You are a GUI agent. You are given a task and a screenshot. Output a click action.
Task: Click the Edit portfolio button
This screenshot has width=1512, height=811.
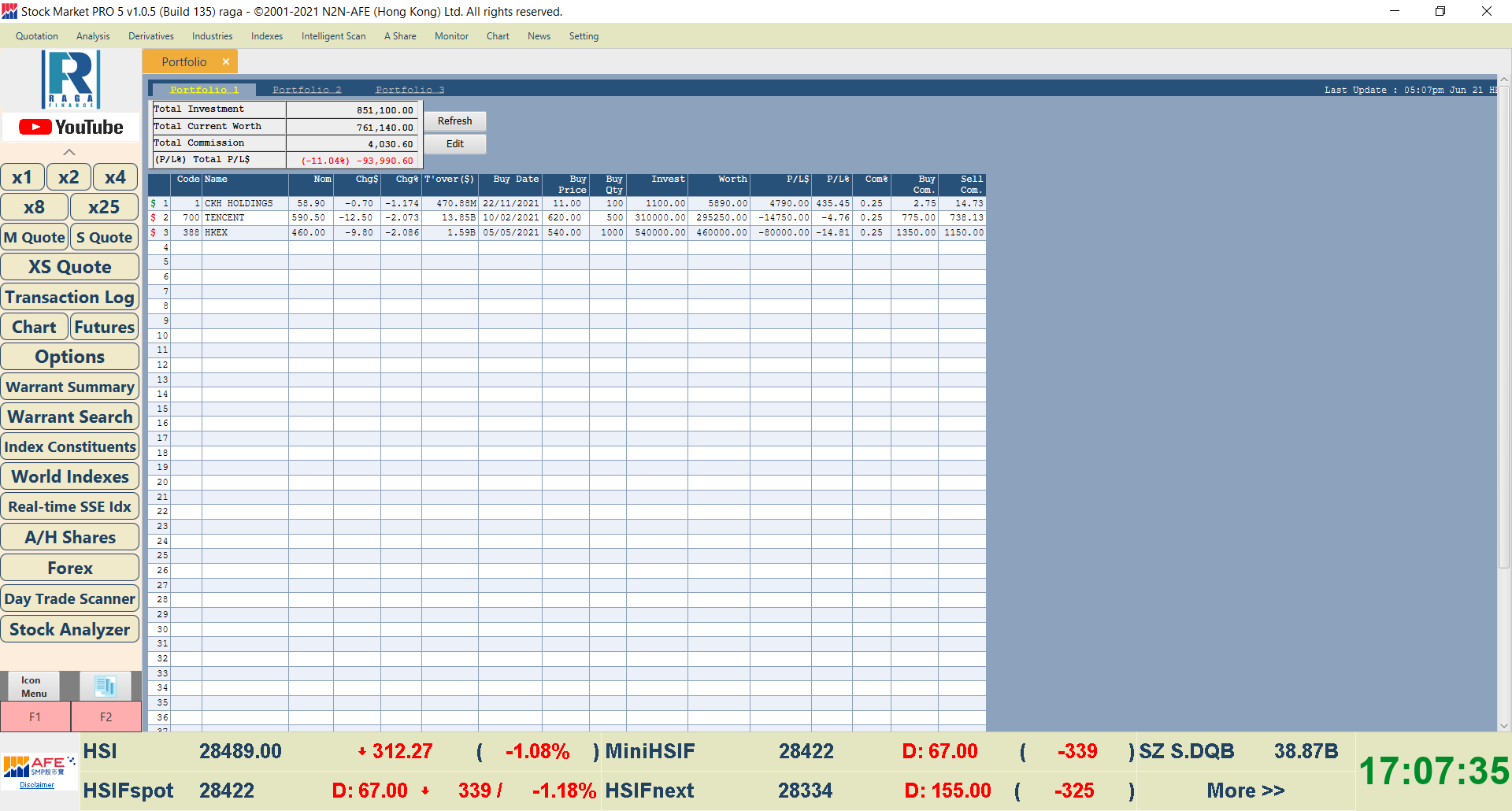(455, 144)
